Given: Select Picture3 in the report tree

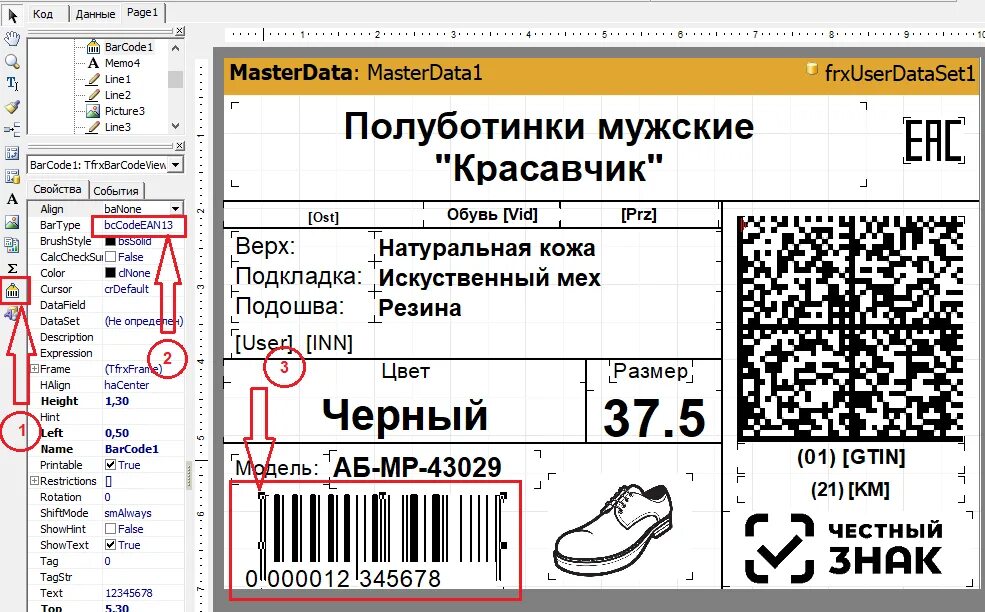Looking at the screenshot, I should click(124, 111).
